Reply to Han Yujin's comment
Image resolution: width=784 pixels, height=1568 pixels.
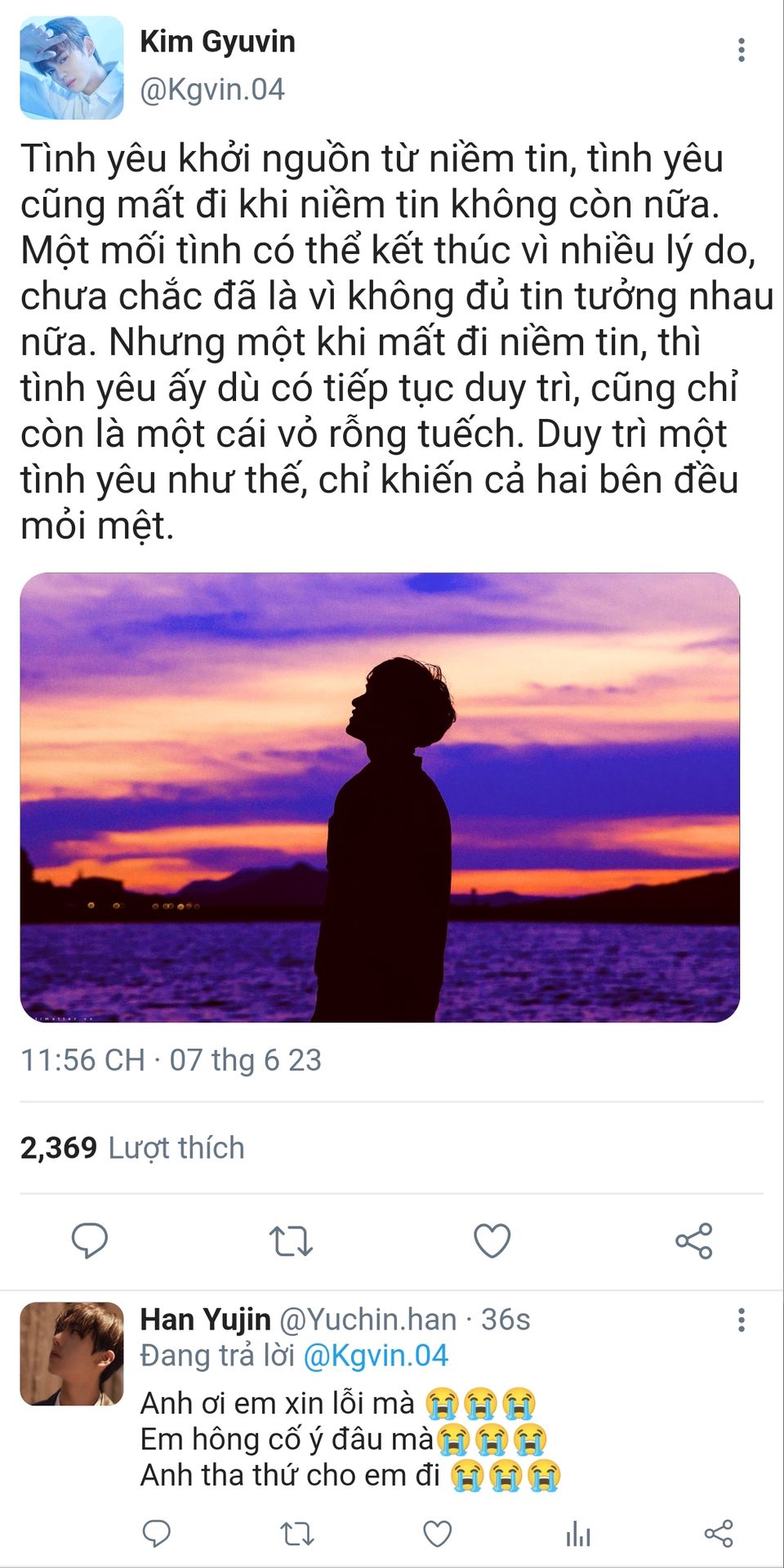[156, 1533]
